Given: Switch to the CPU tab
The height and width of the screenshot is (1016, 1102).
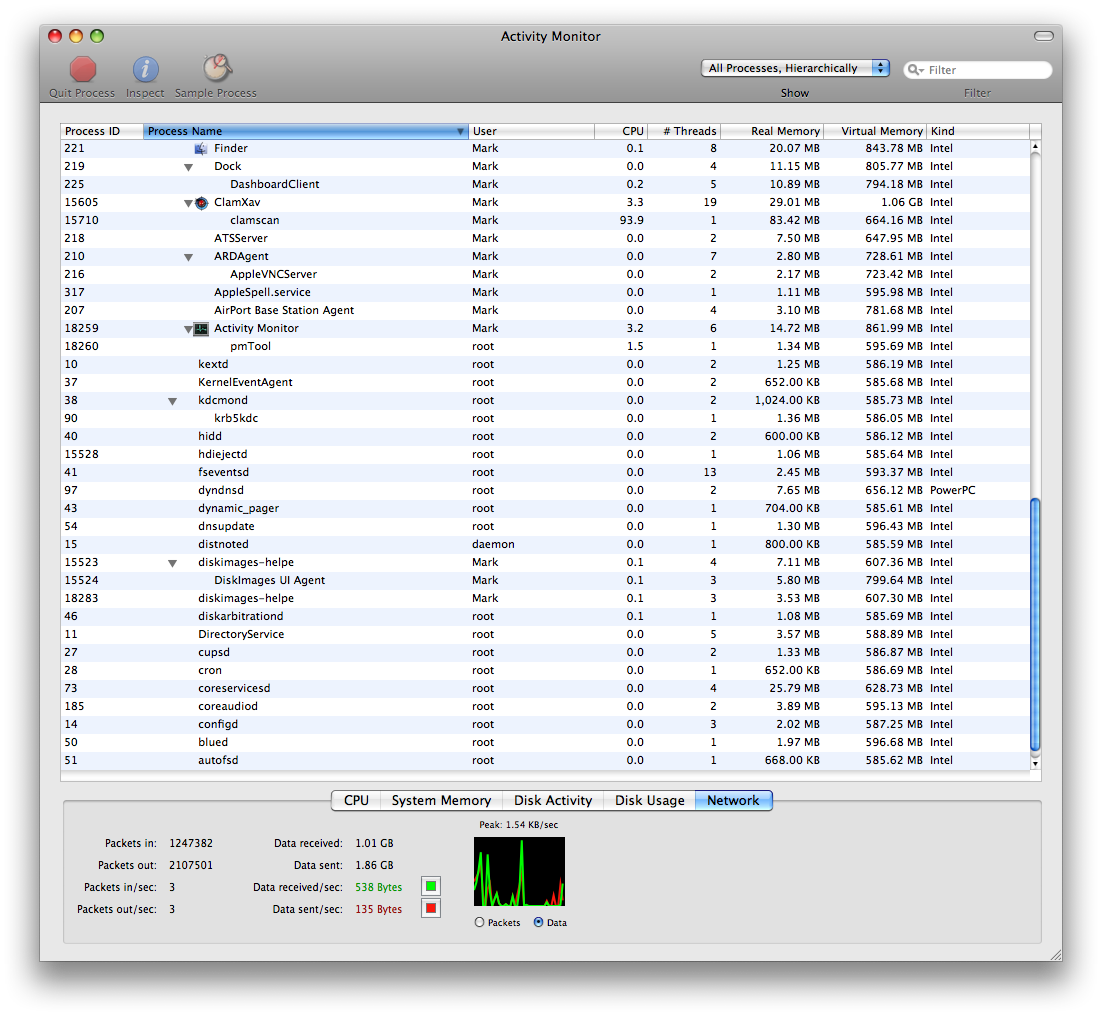Looking at the screenshot, I should (356, 800).
